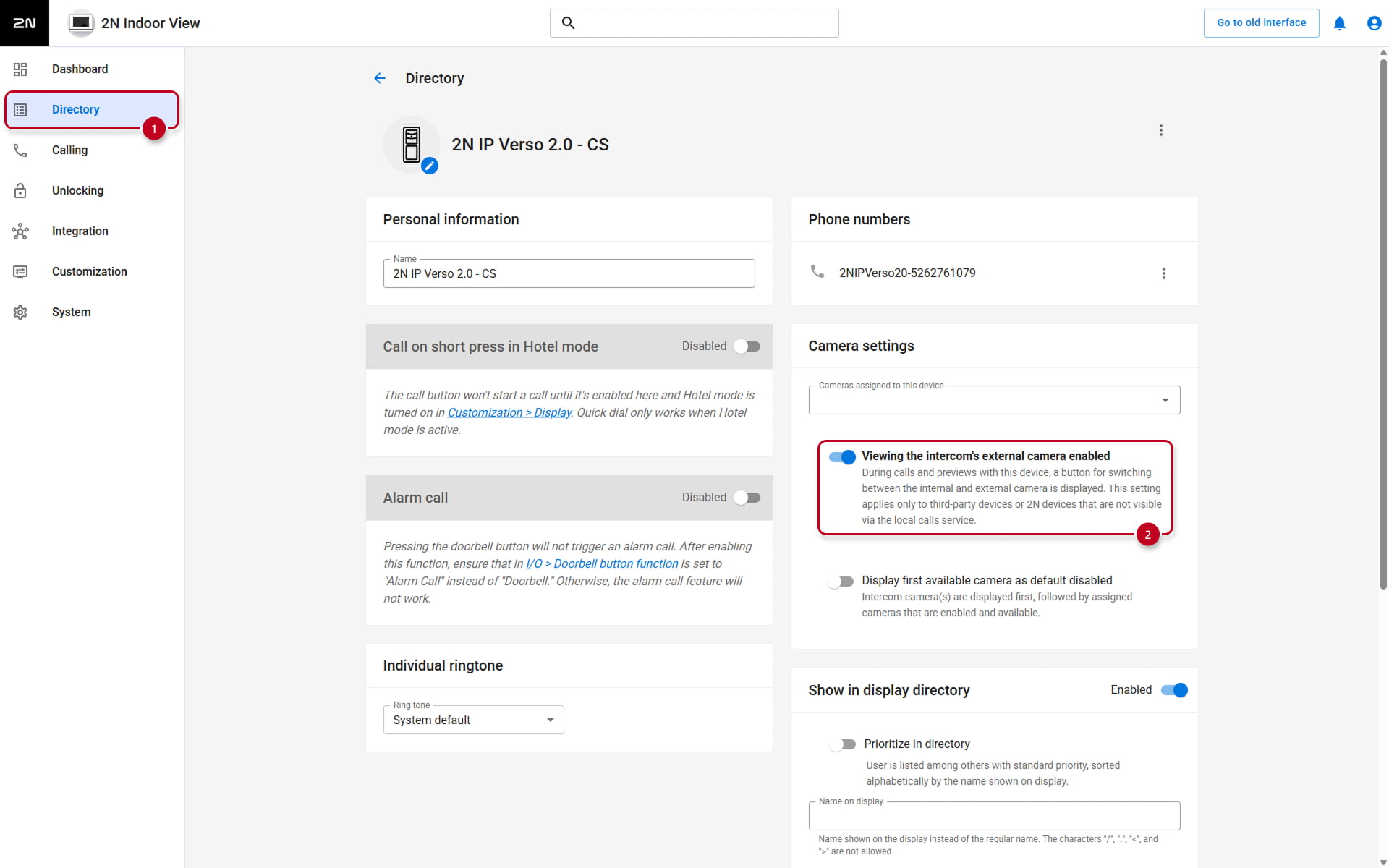1389x868 pixels.
Task: Click the 2N Indoor View device icon
Action: 81,23
